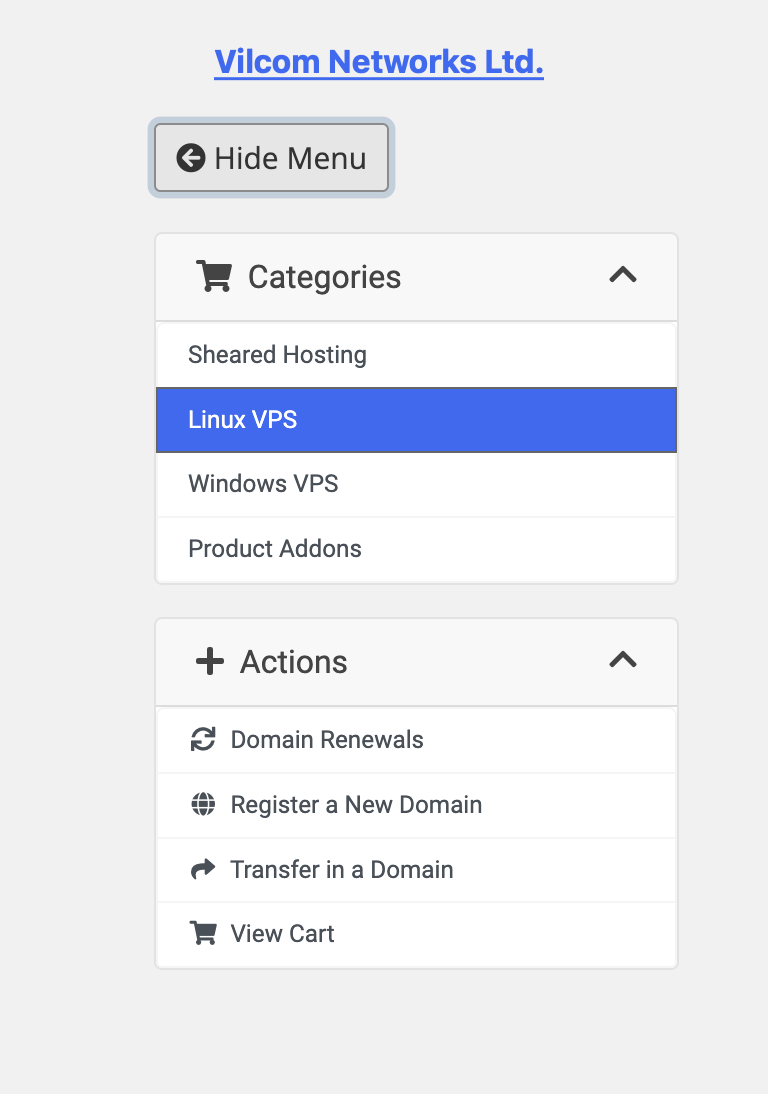
Task: Click the globe icon for Register a New Domain
Action: click(203, 804)
